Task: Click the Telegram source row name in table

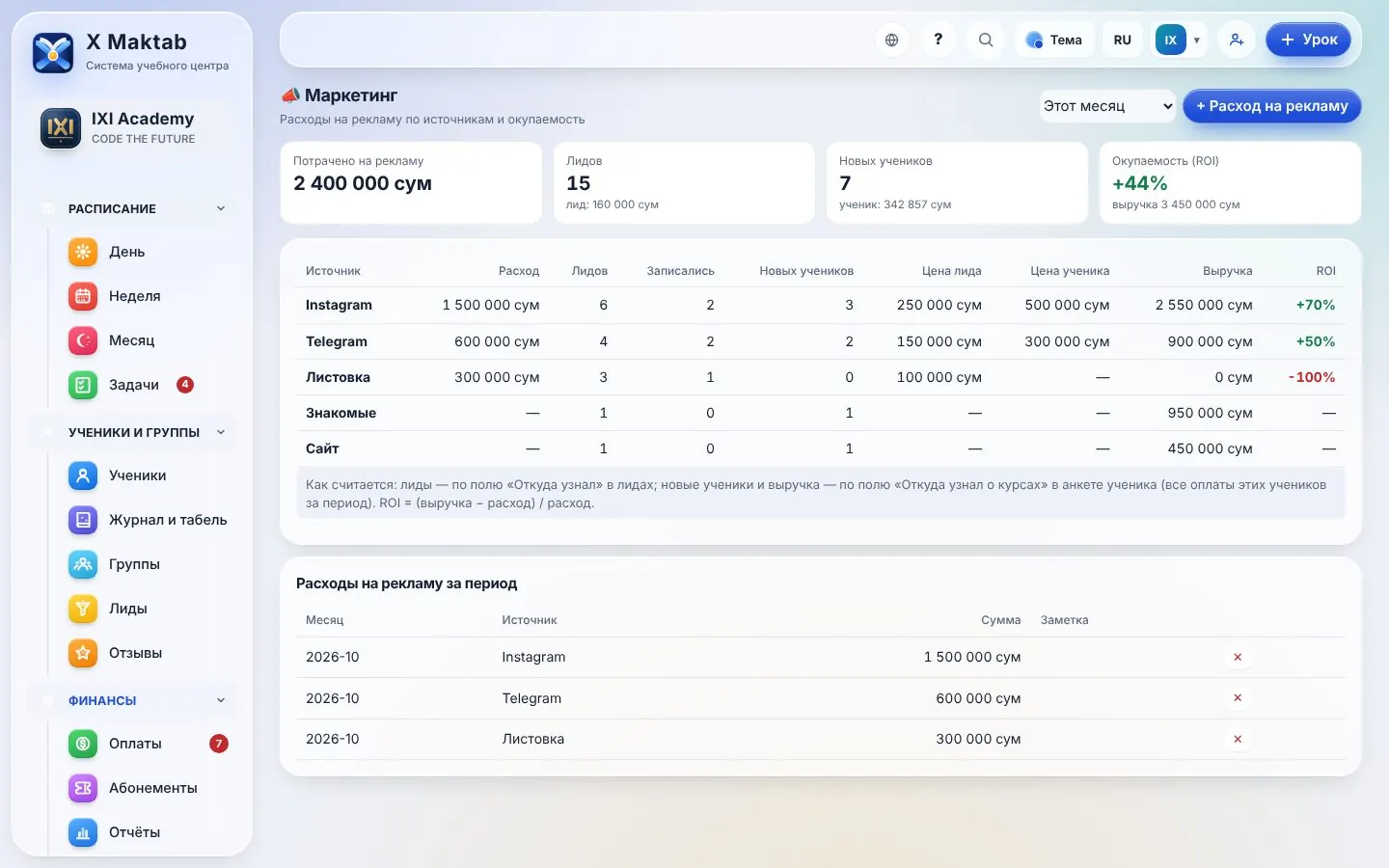Action: point(337,341)
